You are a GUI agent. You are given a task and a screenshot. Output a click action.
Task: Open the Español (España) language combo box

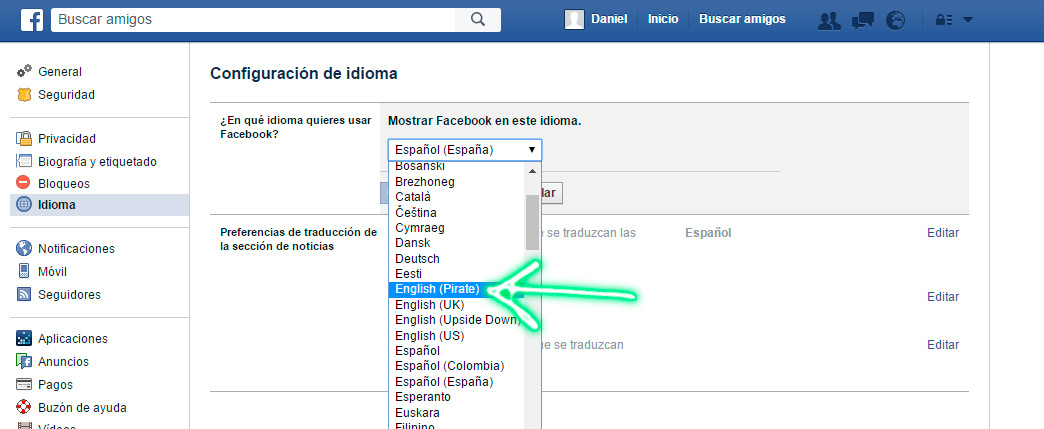click(x=465, y=150)
